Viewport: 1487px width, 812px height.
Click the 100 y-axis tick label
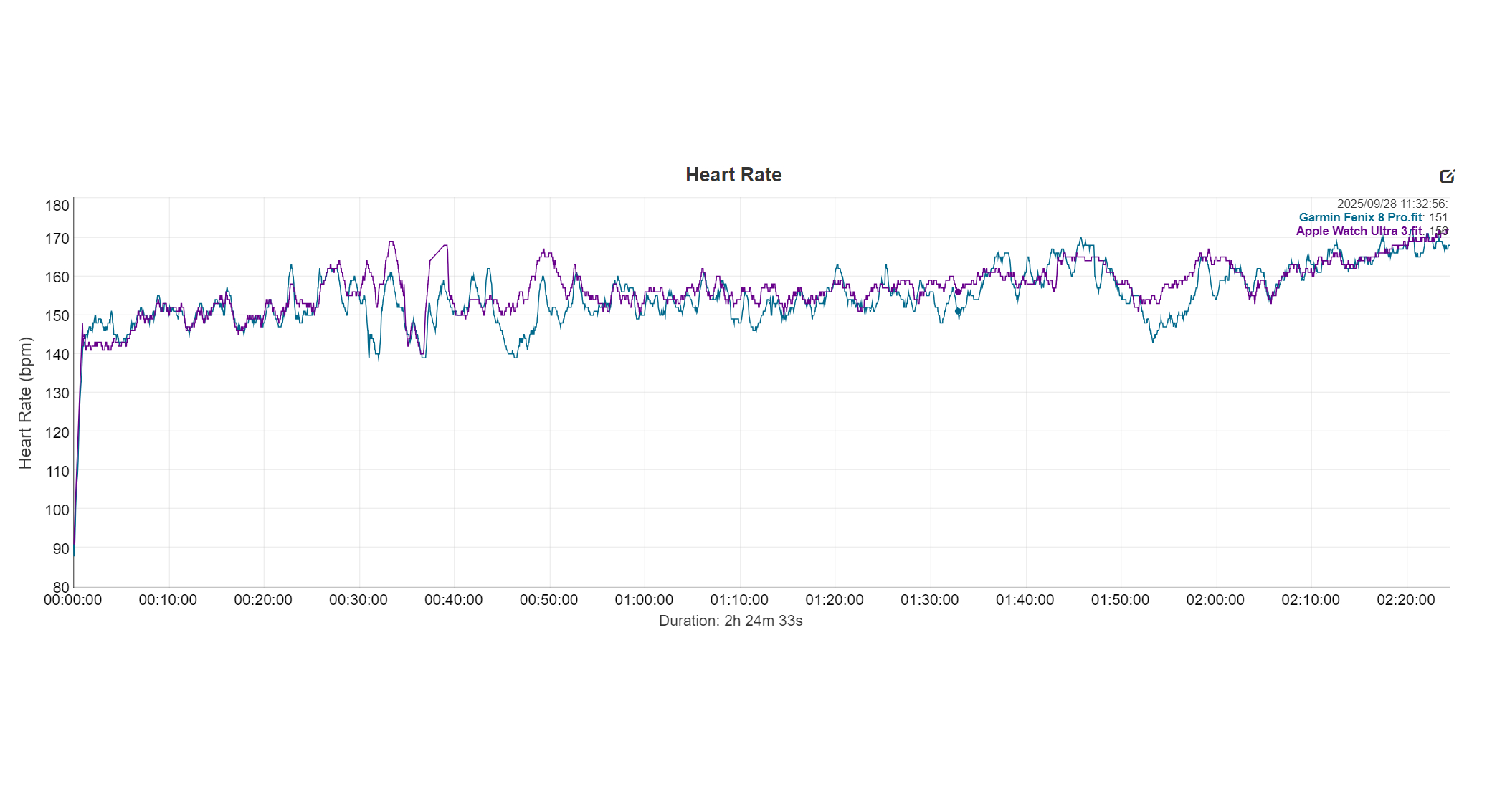57,510
